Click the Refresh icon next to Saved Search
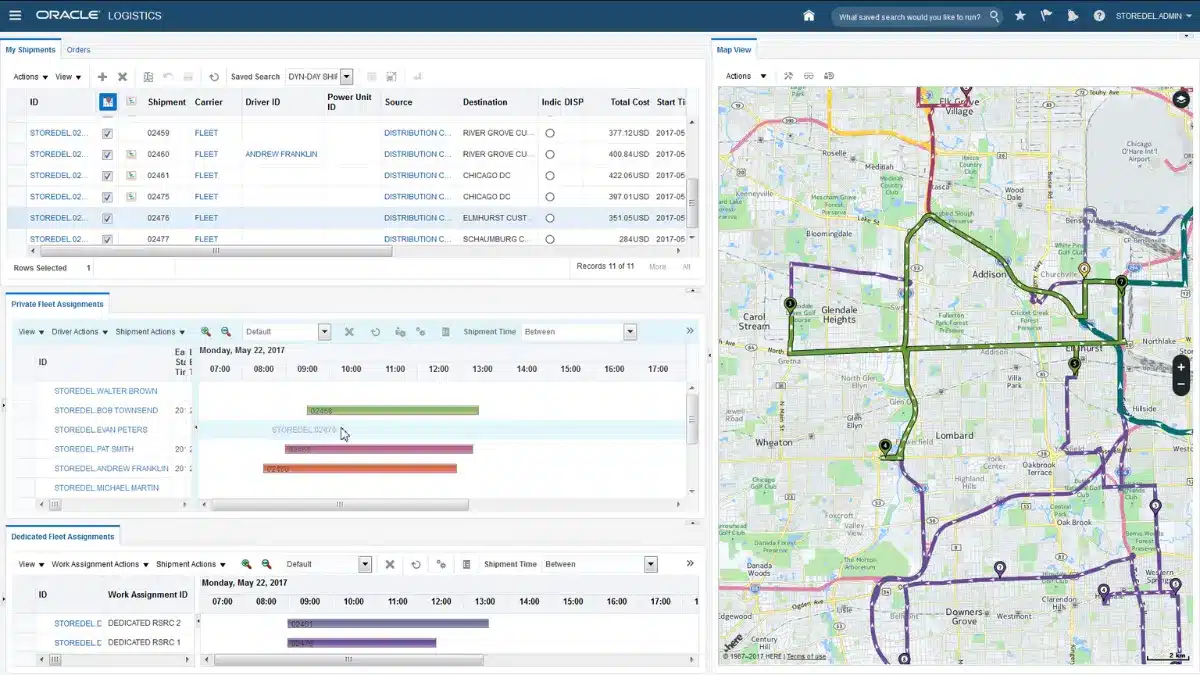The image size is (1200, 675). pos(213,76)
